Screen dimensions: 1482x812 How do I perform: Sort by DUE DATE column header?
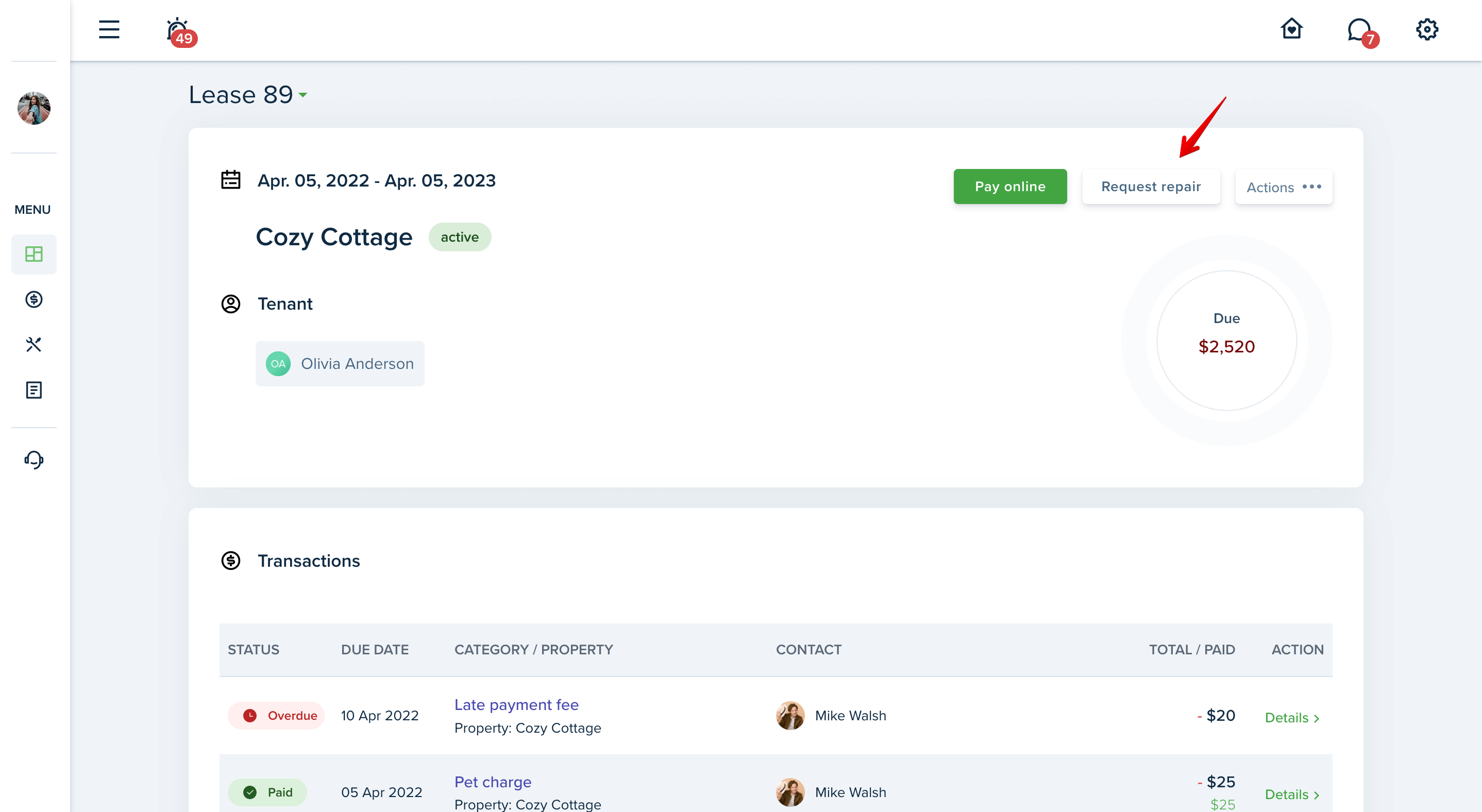[x=375, y=650]
